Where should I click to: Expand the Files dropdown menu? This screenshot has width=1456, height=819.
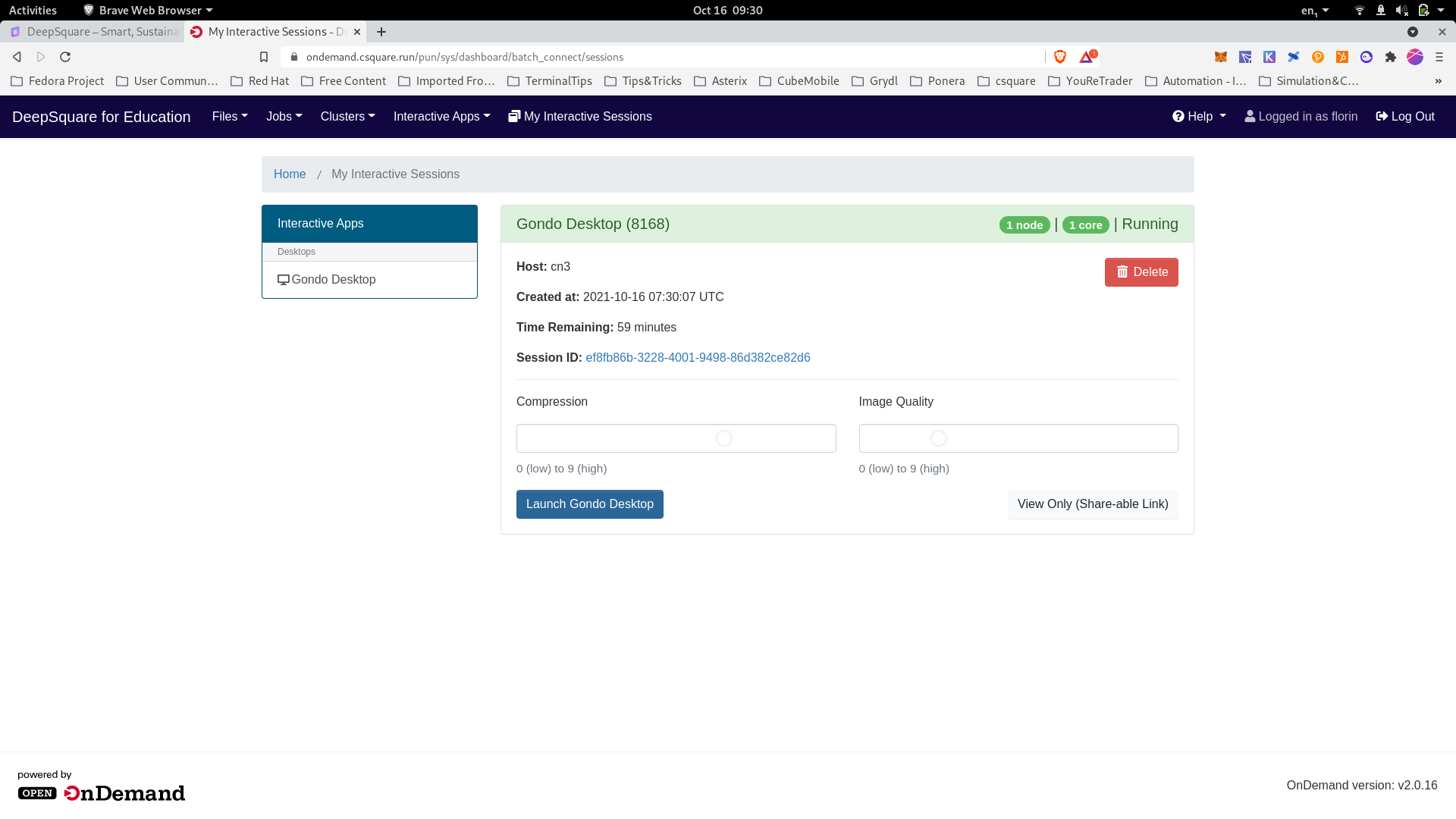click(230, 116)
